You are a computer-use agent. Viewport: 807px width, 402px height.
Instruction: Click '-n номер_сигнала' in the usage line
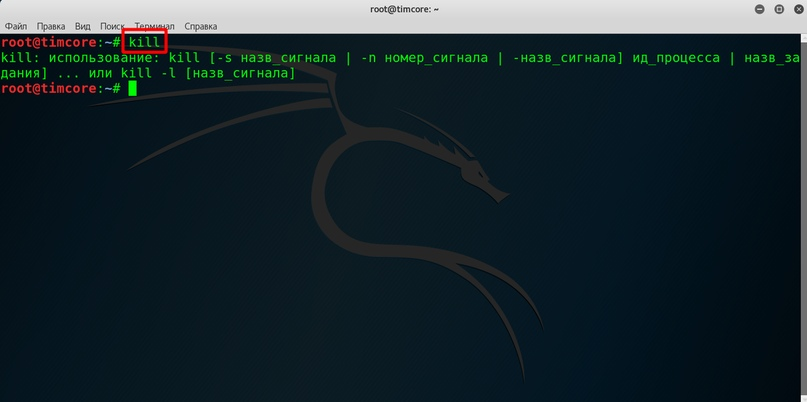425,58
